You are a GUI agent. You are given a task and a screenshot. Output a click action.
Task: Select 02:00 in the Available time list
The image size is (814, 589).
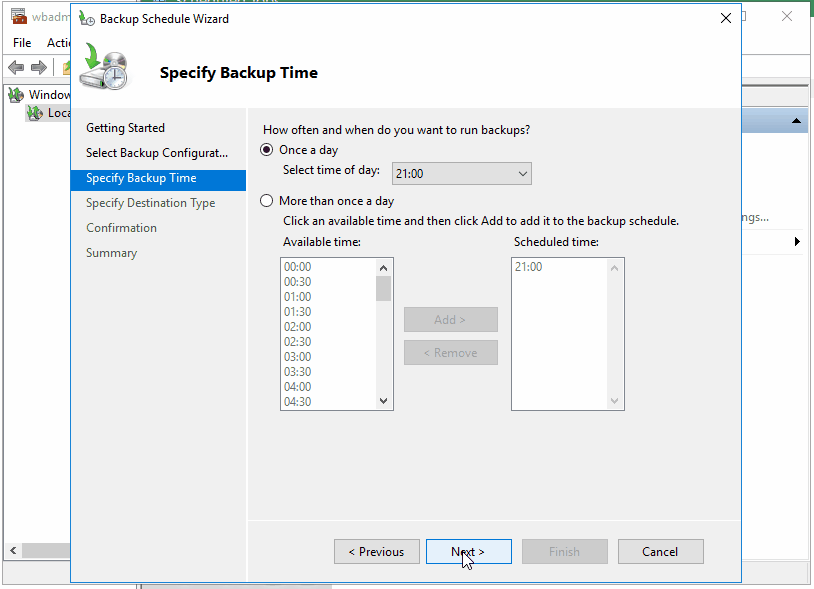tap(299, 326)
